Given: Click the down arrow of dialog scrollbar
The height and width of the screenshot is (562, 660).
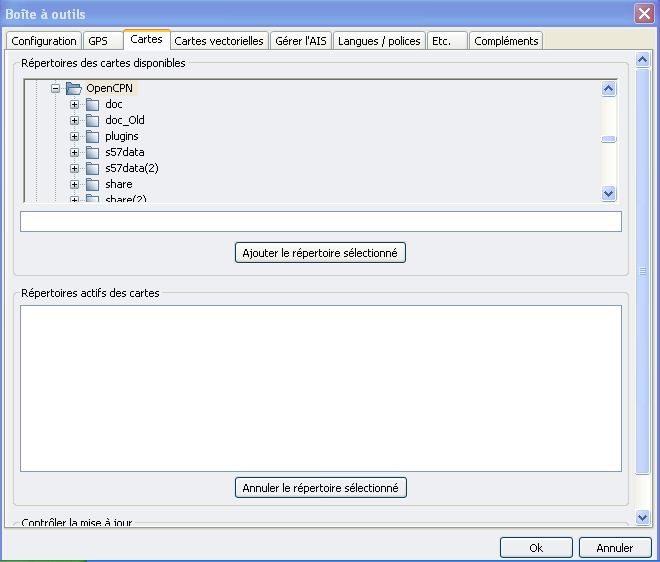Looking at the screenshot, I should coord(643,517).
